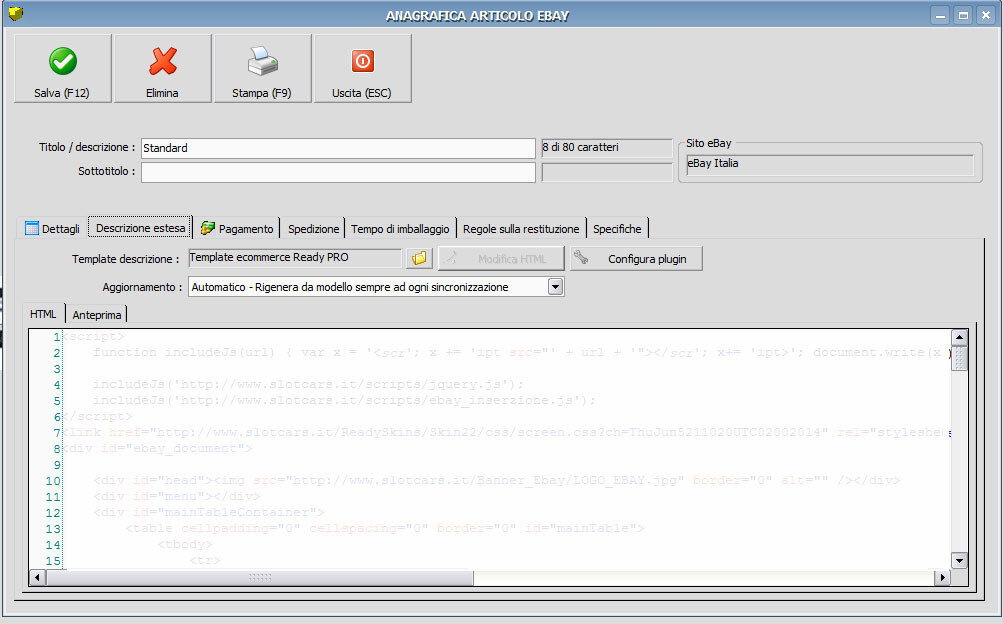Select the HTML sub-tab
This screenshot has height=624, width=1003.
43,314
